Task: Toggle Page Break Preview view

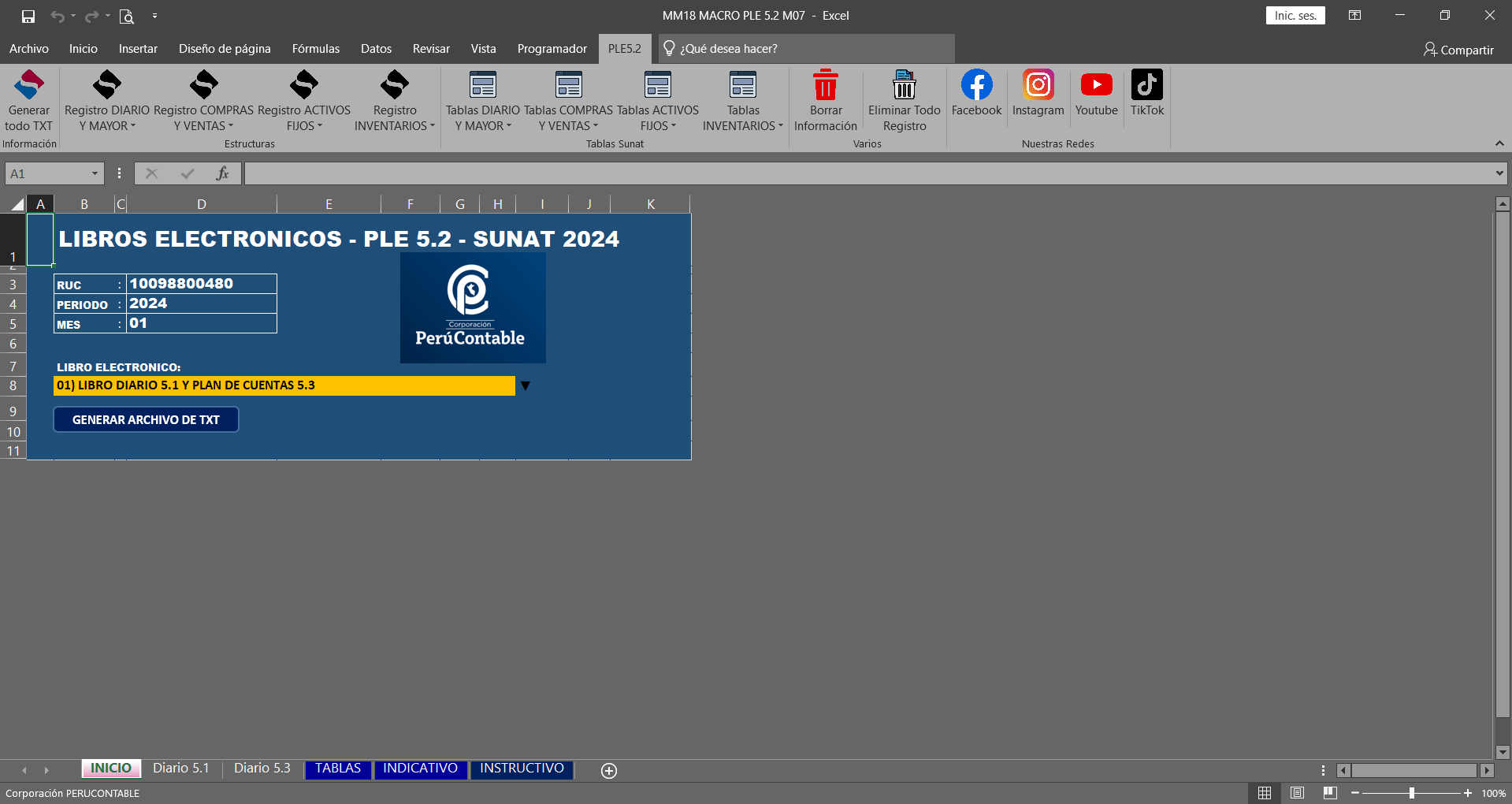Action: (1330, 793)
